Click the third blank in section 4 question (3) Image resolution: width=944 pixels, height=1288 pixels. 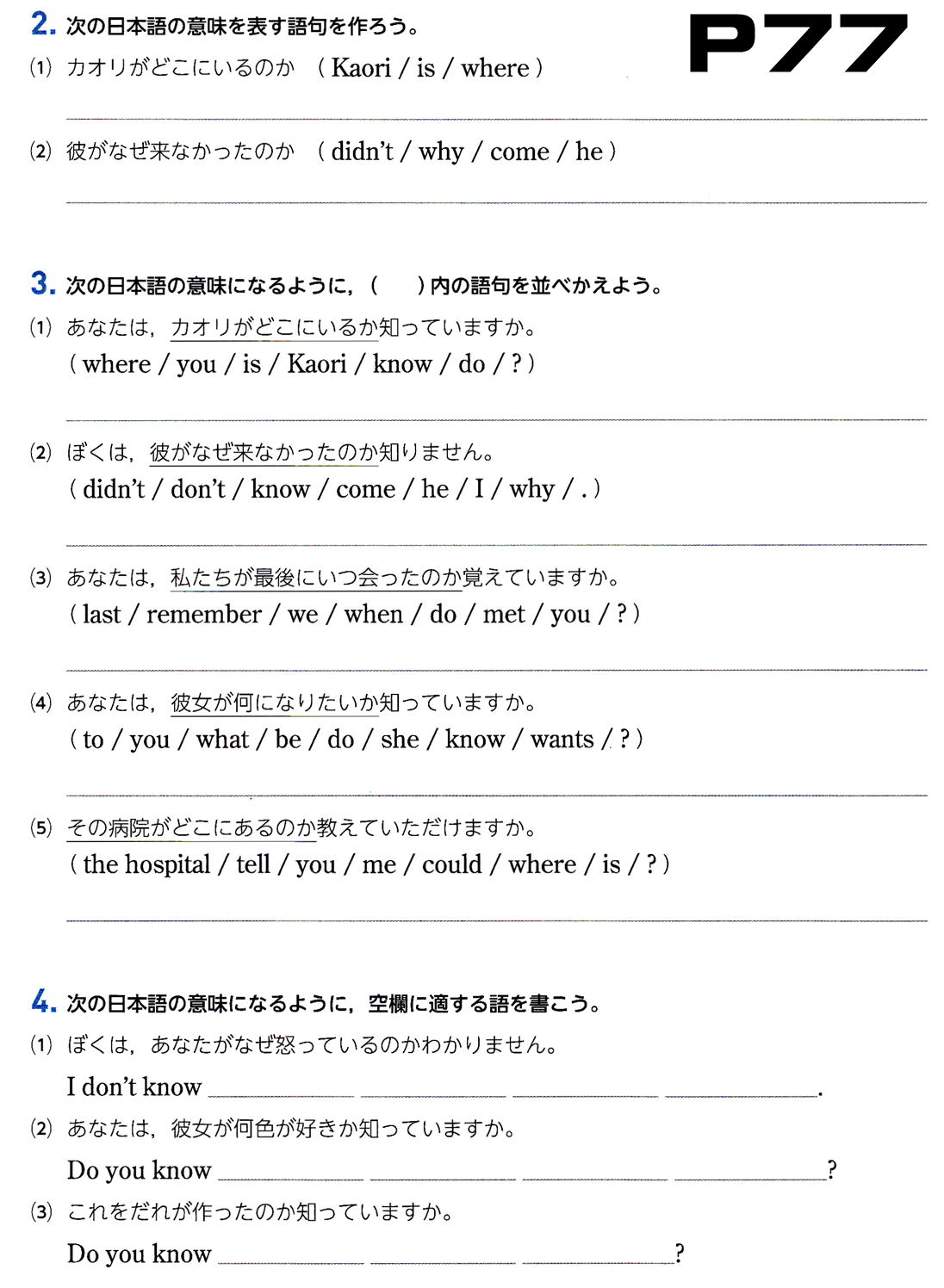tap(598, 1261)
